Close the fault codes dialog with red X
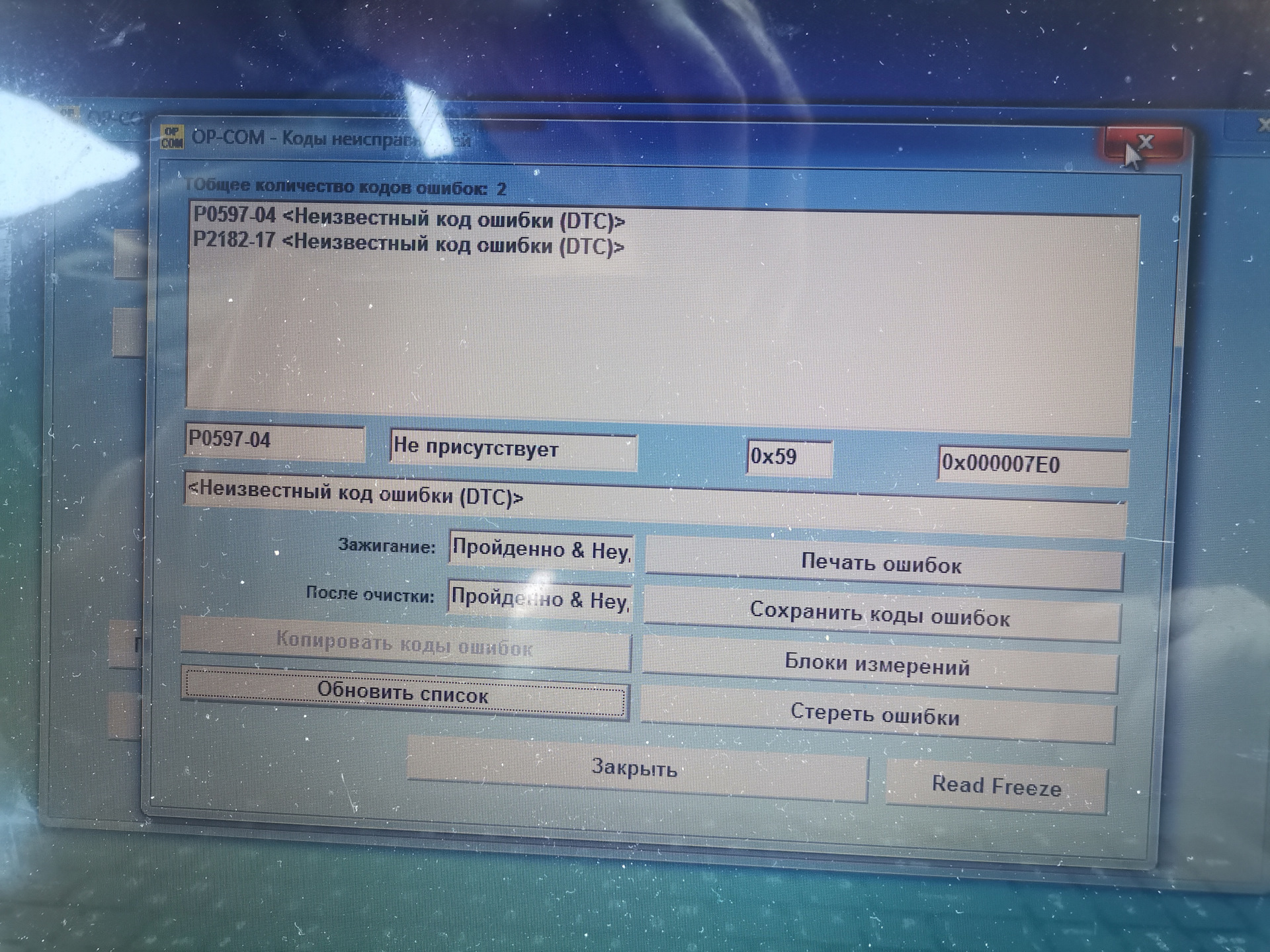 coord(1144,143)
